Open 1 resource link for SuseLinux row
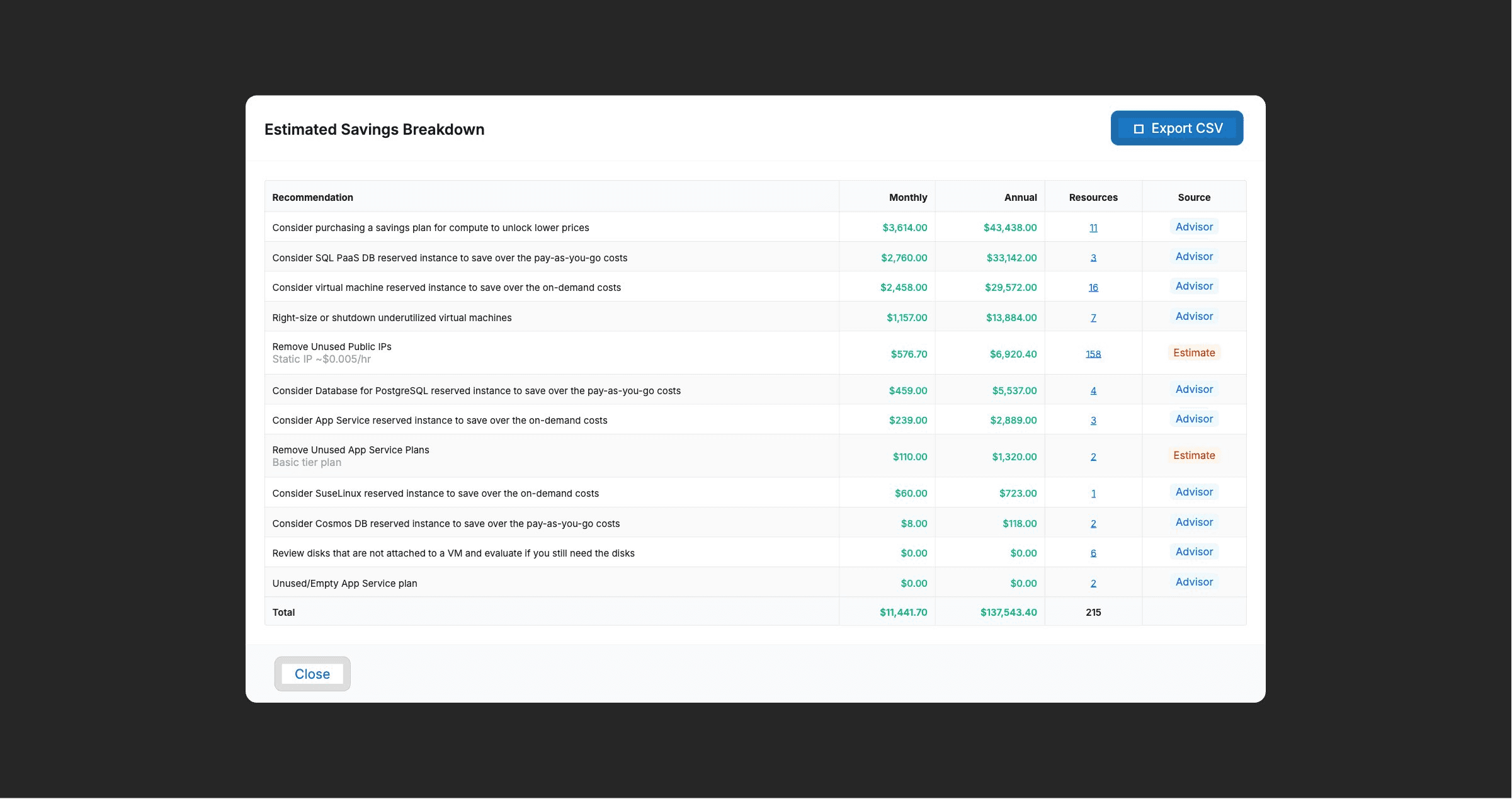The height and width of the screenshot is (799, 1512). [x=1093, y=494]
